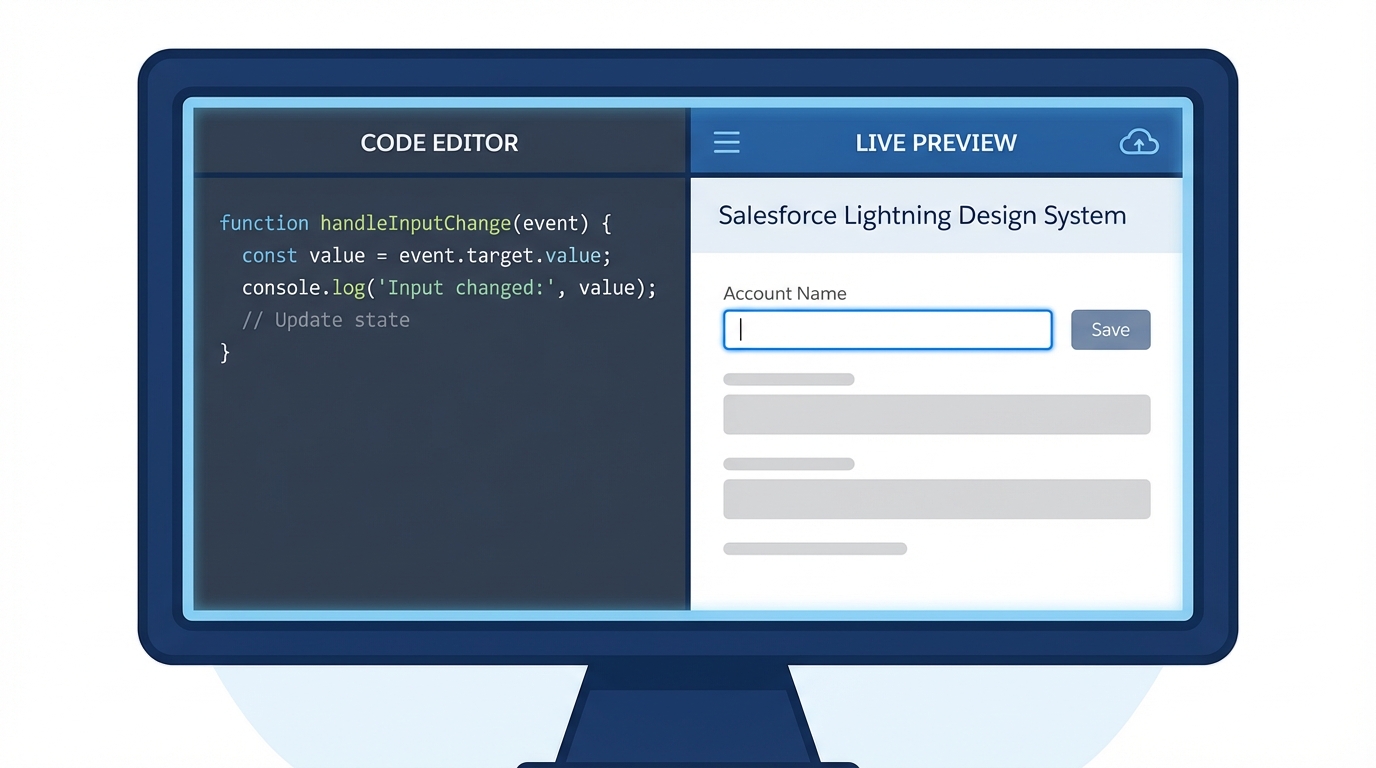Select the CODE EDITOR panel header
The image size is (1376, 768).
point(440,143)
